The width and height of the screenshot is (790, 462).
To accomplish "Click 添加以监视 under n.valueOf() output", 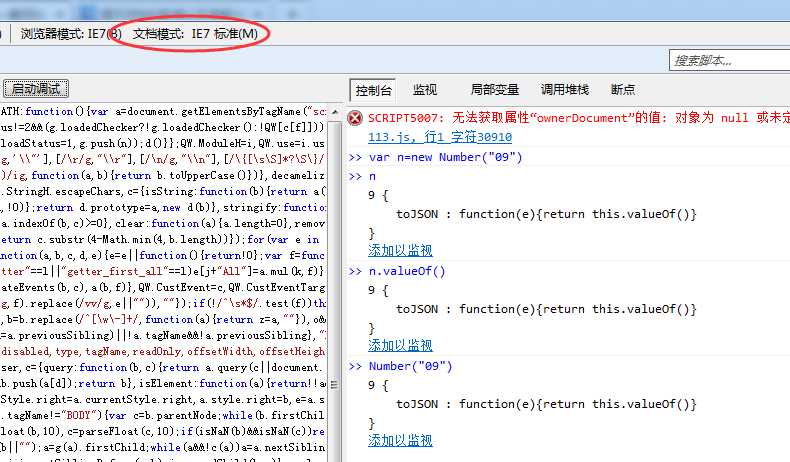I will (400, 345).
